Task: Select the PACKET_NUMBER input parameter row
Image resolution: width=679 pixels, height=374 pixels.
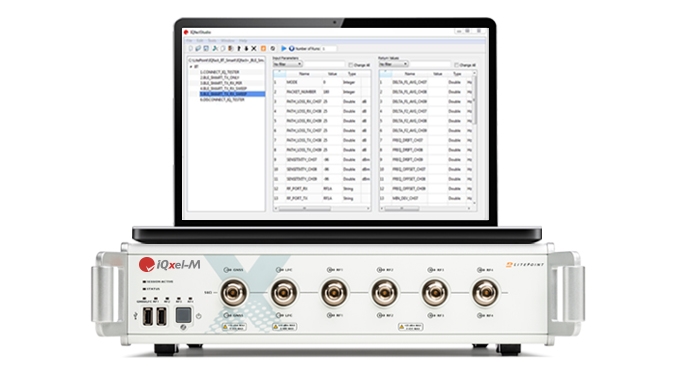Action: [322, 92]
